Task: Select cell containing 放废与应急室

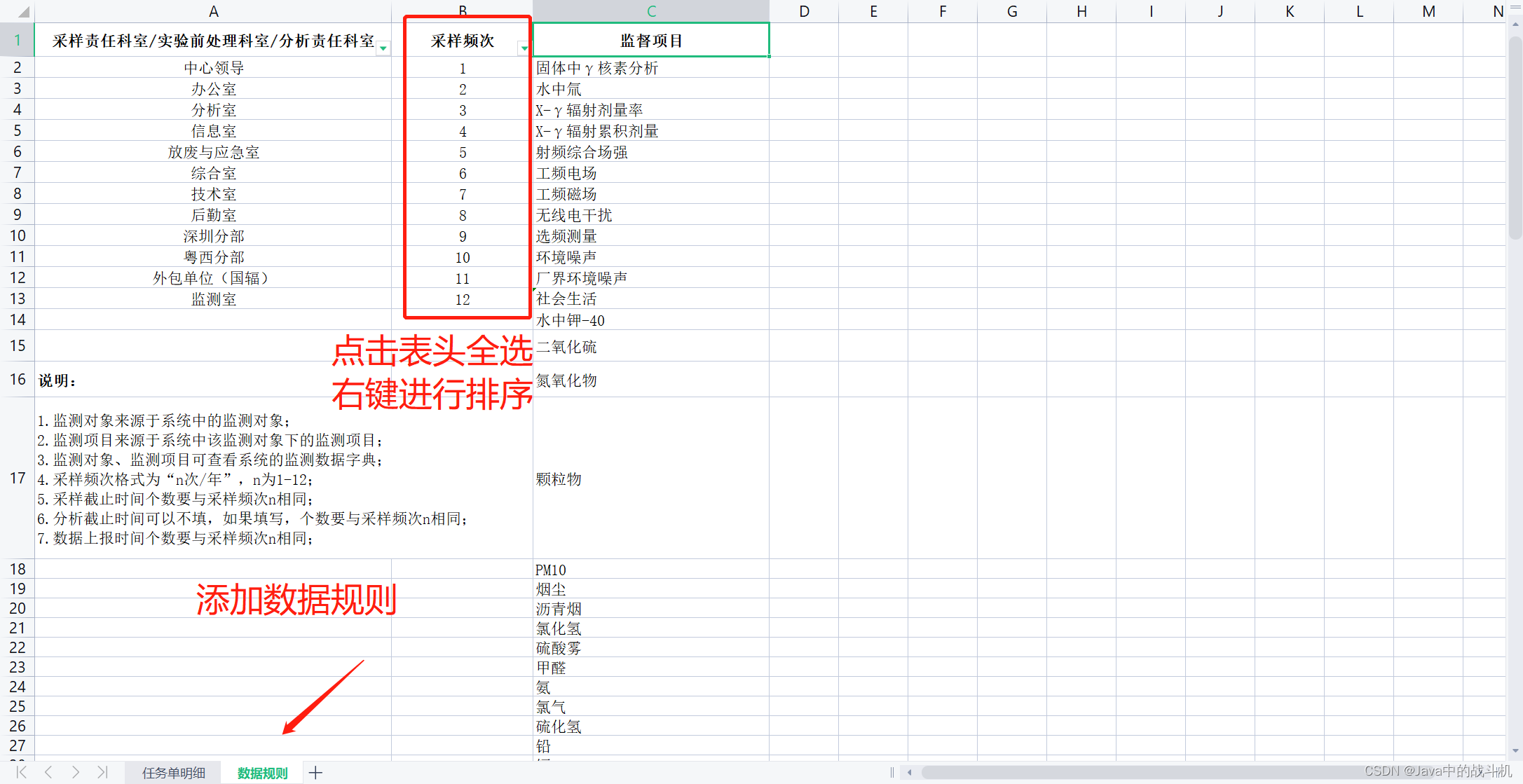Action: pyautogui.click(x=213, y=152)
